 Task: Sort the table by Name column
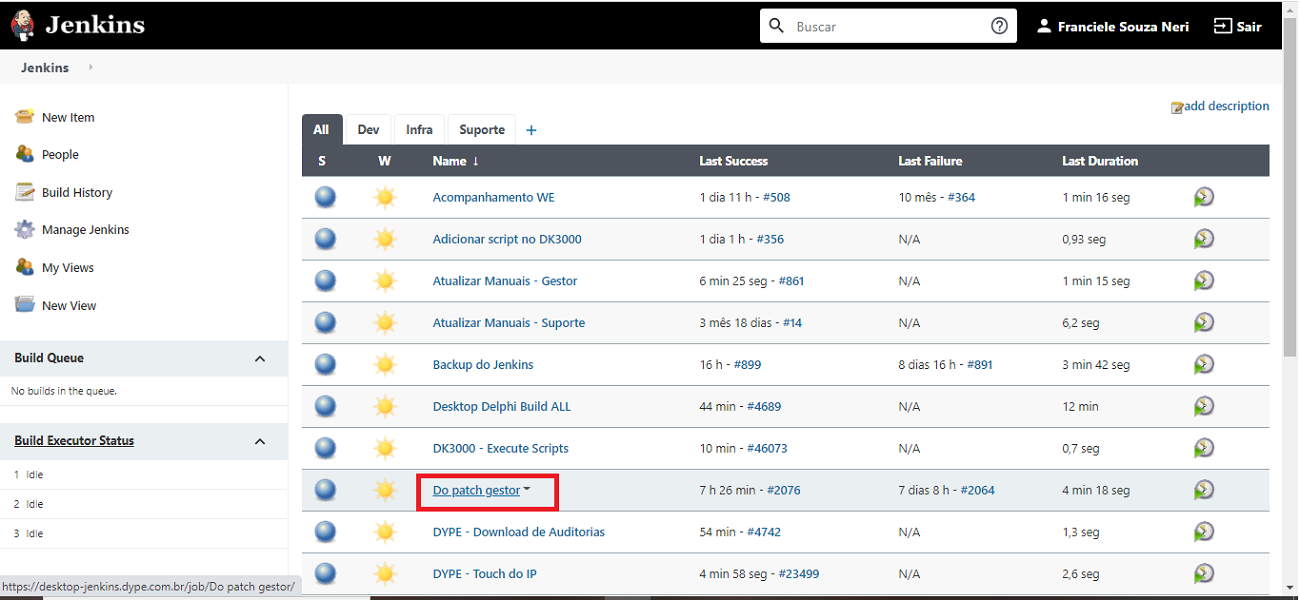tap(455, 161)
